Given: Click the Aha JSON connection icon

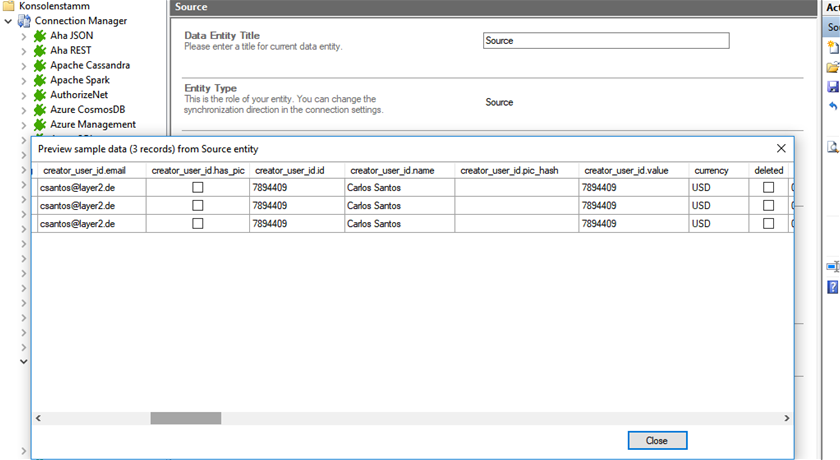Looking at the screenshot, I should (40, 36).
